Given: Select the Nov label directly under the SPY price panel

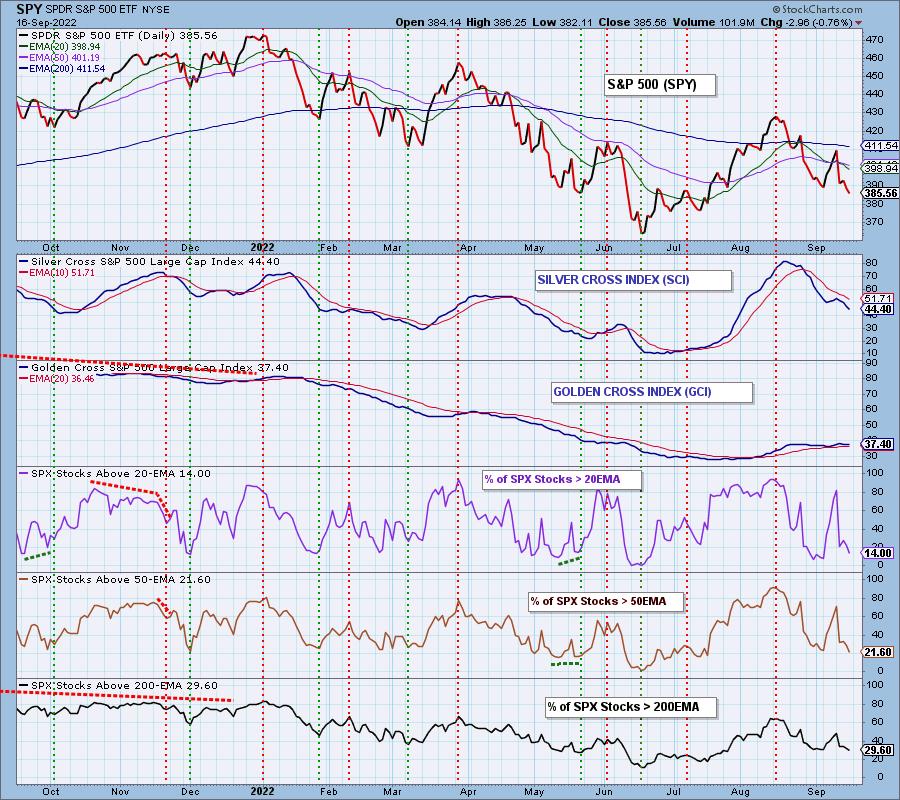Looking at the screenshot, I should tap(120, 248).
